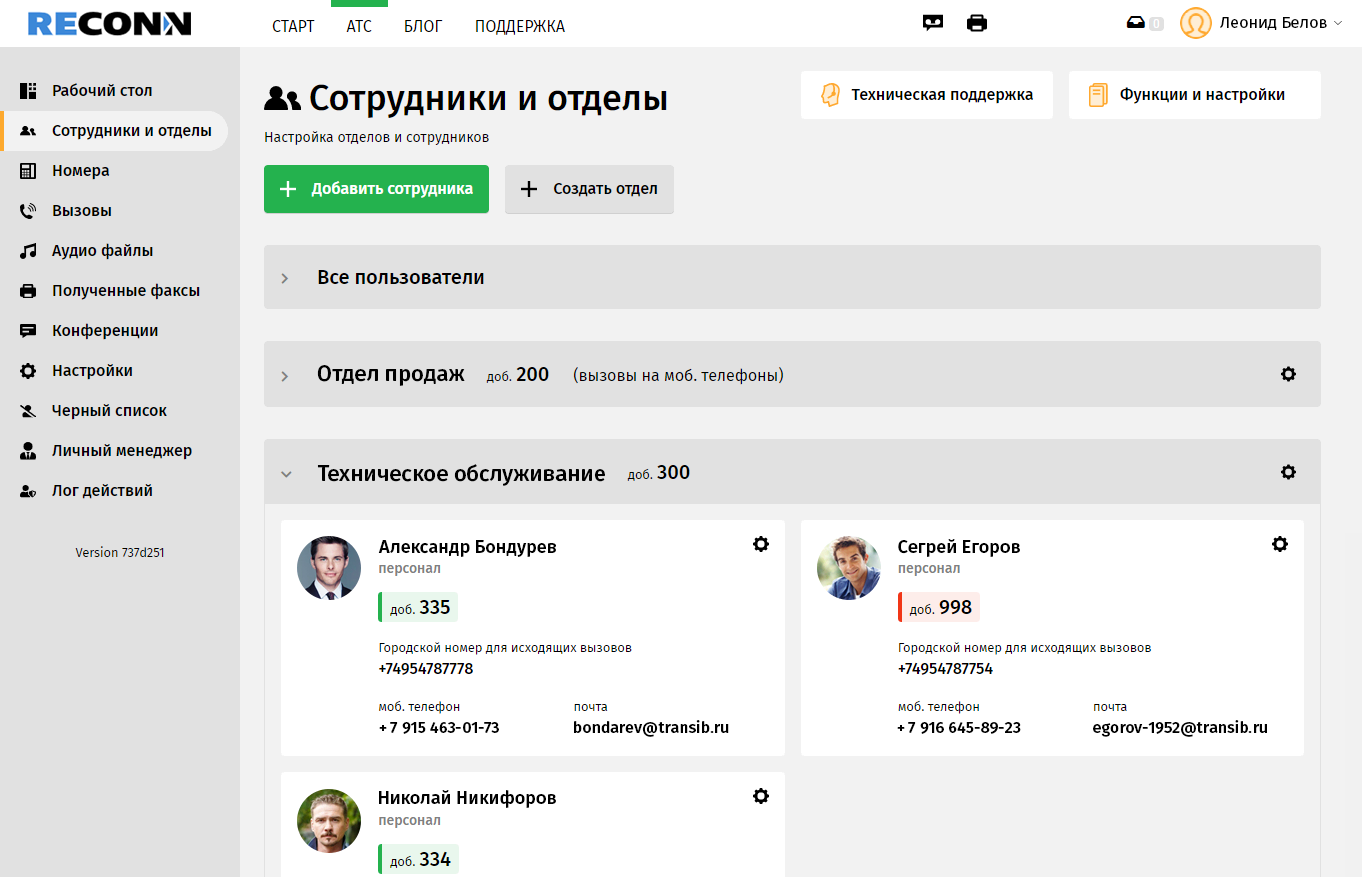Screen dimensions: 1362x877
Task: Click the Техническая поддержка button
Action: point(927,95)
